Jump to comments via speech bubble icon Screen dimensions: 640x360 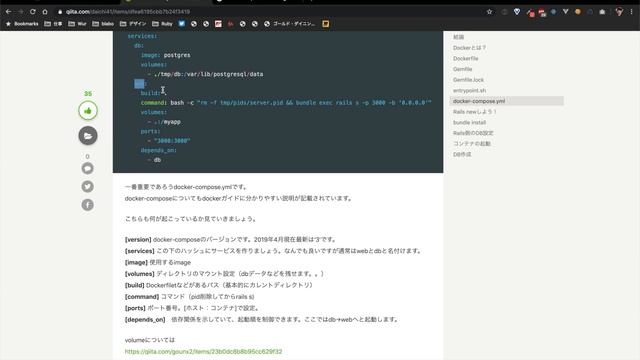(87, 168)
